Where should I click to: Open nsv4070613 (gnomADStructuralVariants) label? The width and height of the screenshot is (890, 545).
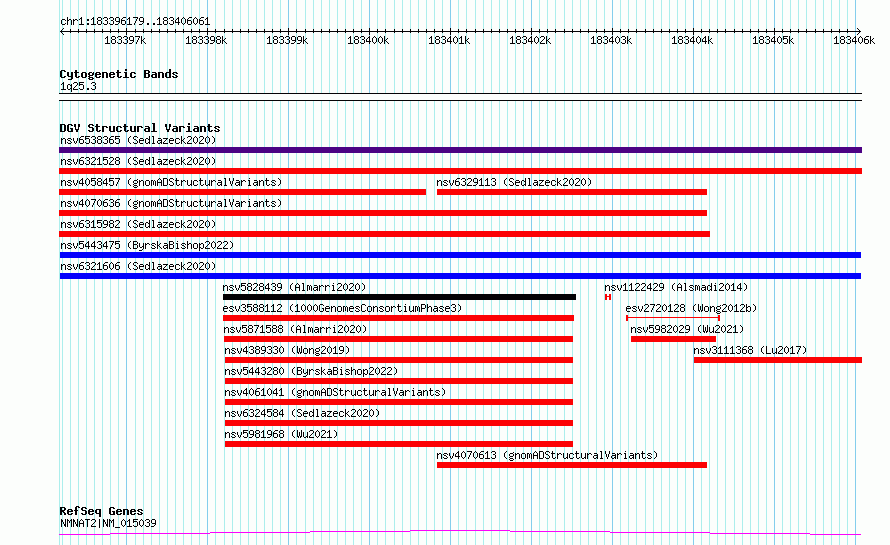(547, 455)
